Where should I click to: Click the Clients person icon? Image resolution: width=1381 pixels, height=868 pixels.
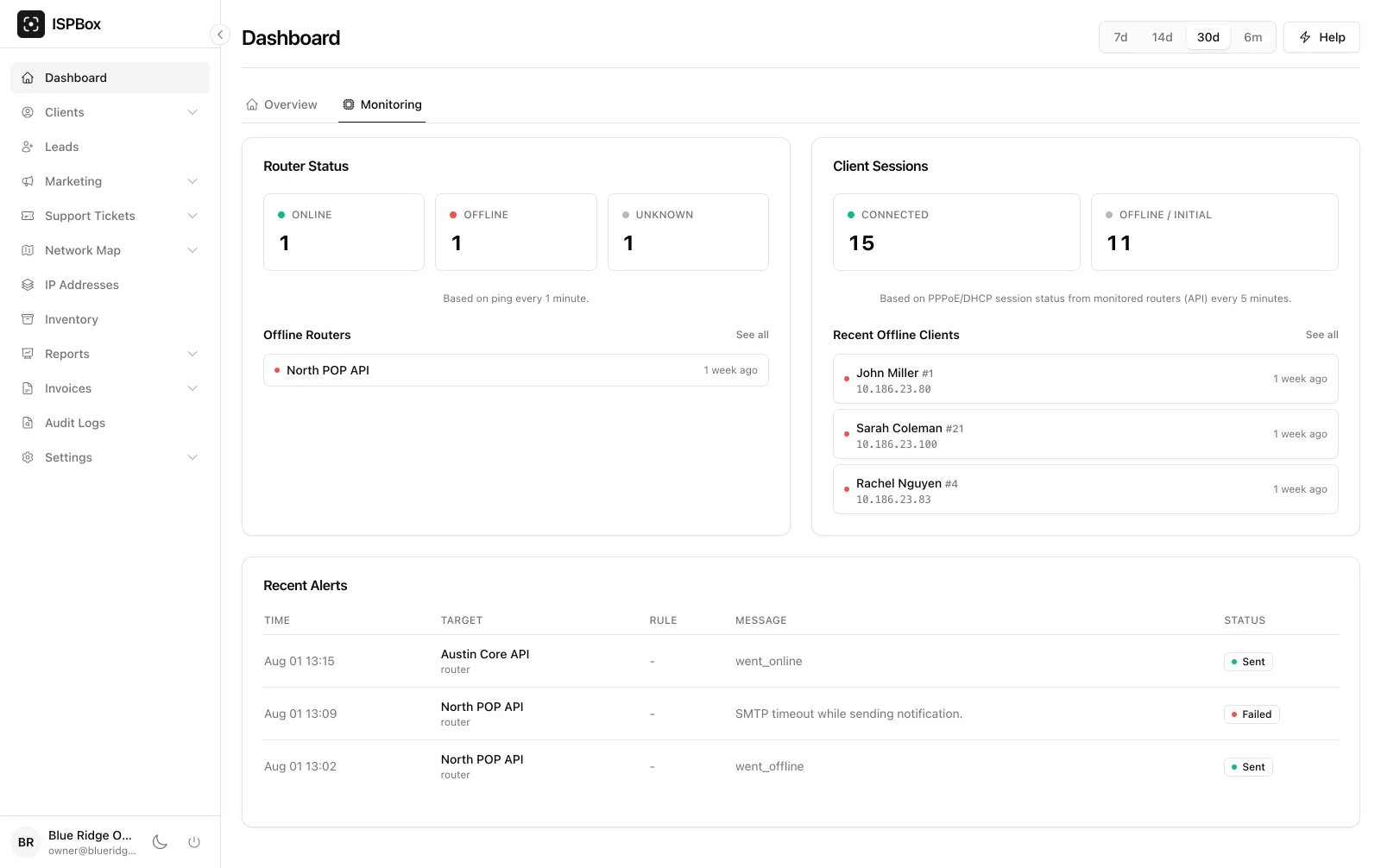tap(28, 112)
